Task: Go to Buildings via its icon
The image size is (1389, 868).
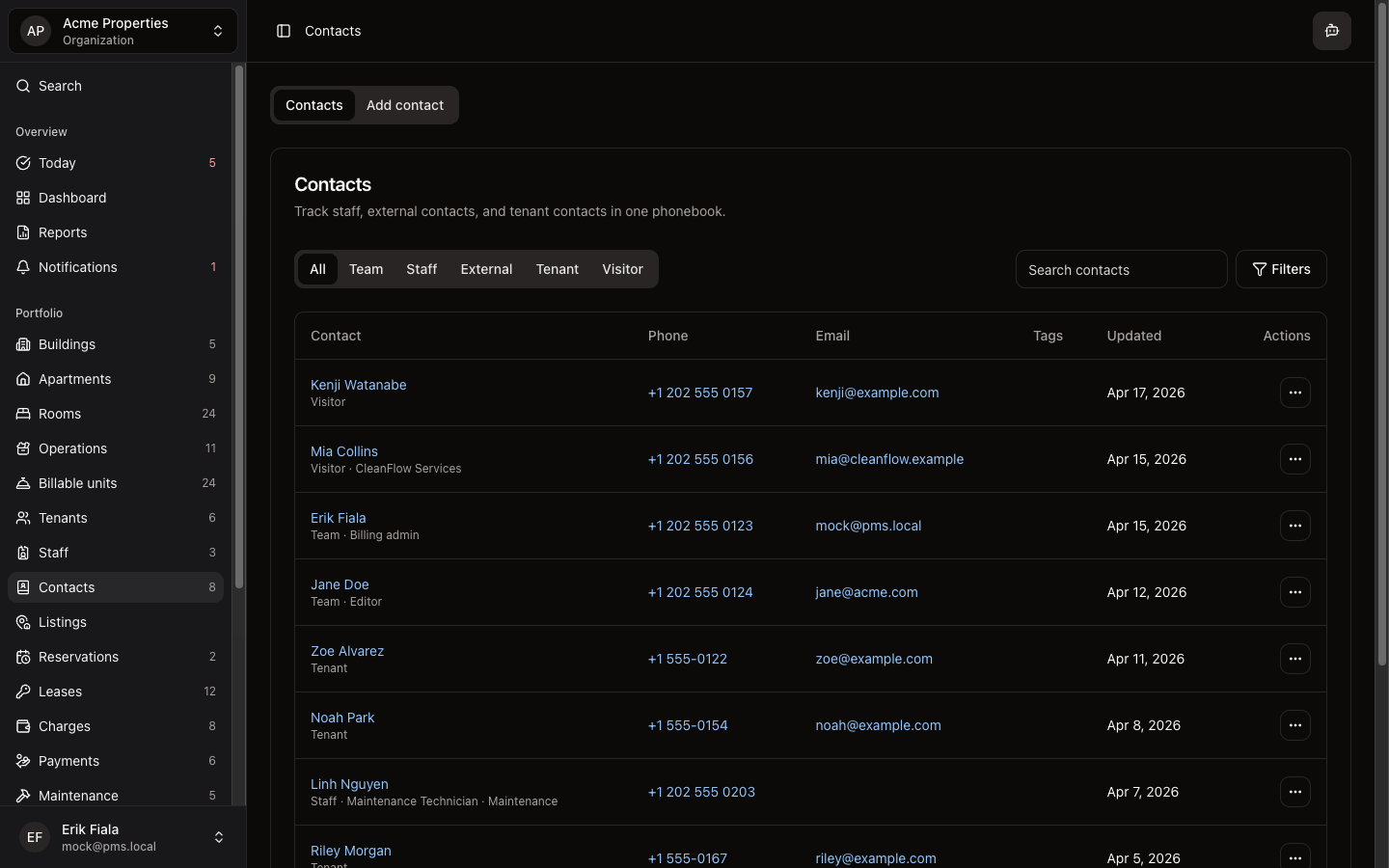Action: [x=23, y=344]
